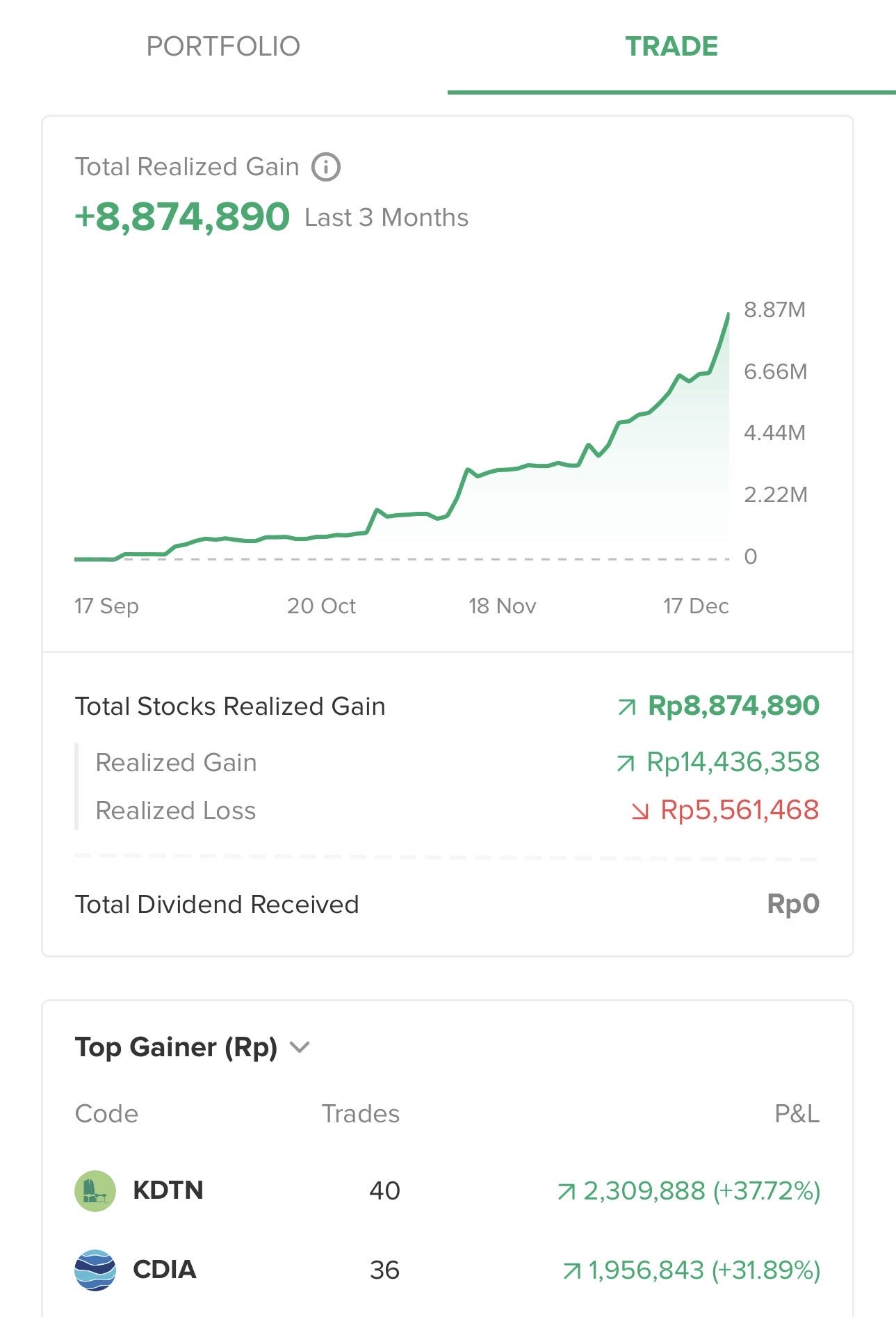Tap the up arrow on CDIA P&L
This screenshot has width=896, height=1317.
click(571, 1271)
